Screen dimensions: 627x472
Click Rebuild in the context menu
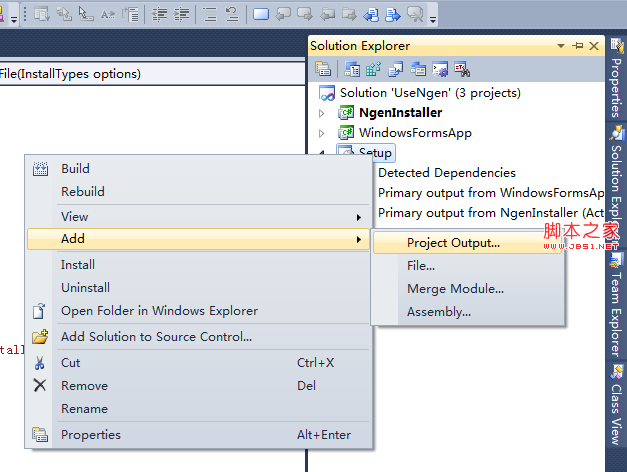pyautogui.click(x=83, y=191)
